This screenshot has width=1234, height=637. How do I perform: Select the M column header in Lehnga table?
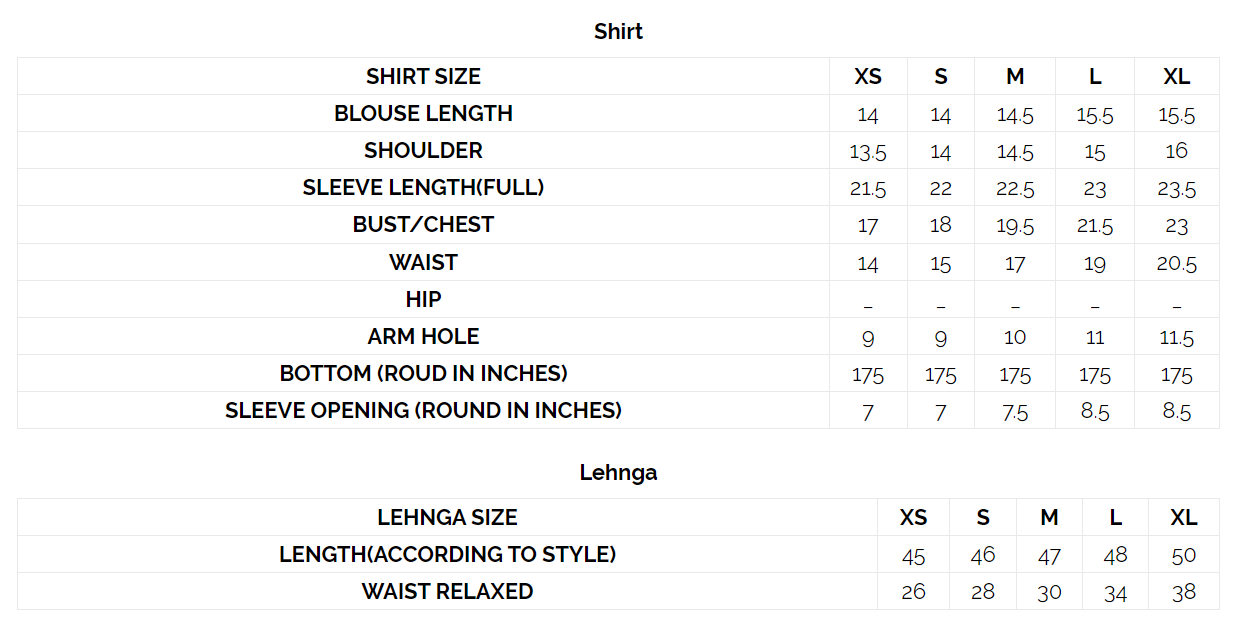(1049, 517)
